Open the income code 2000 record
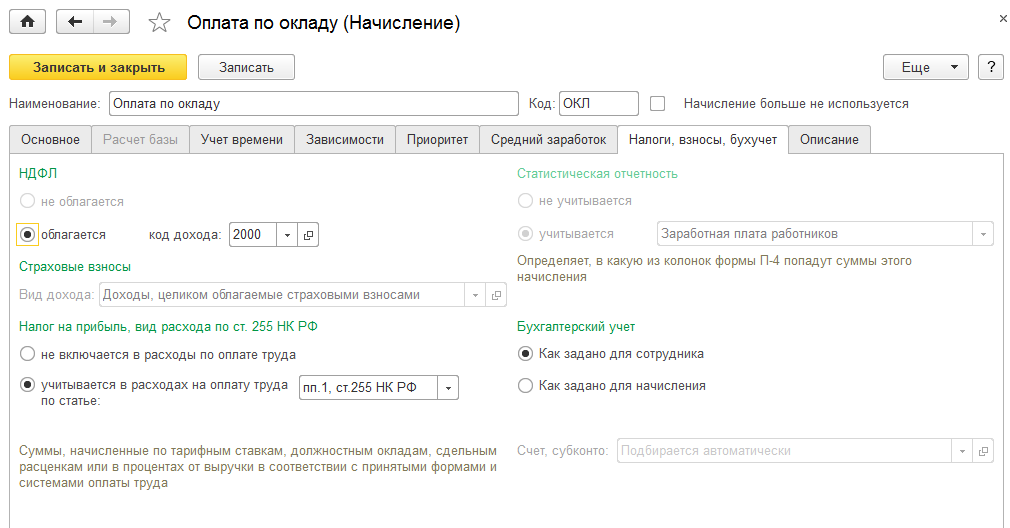1010x528 pixels. (x=308, y=235)
